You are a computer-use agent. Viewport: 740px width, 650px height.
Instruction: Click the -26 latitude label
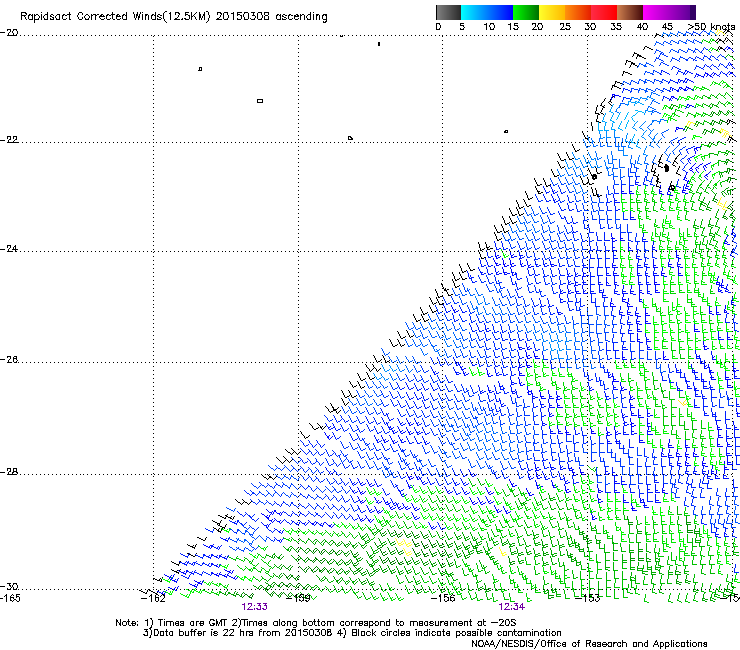pos(9,360)
